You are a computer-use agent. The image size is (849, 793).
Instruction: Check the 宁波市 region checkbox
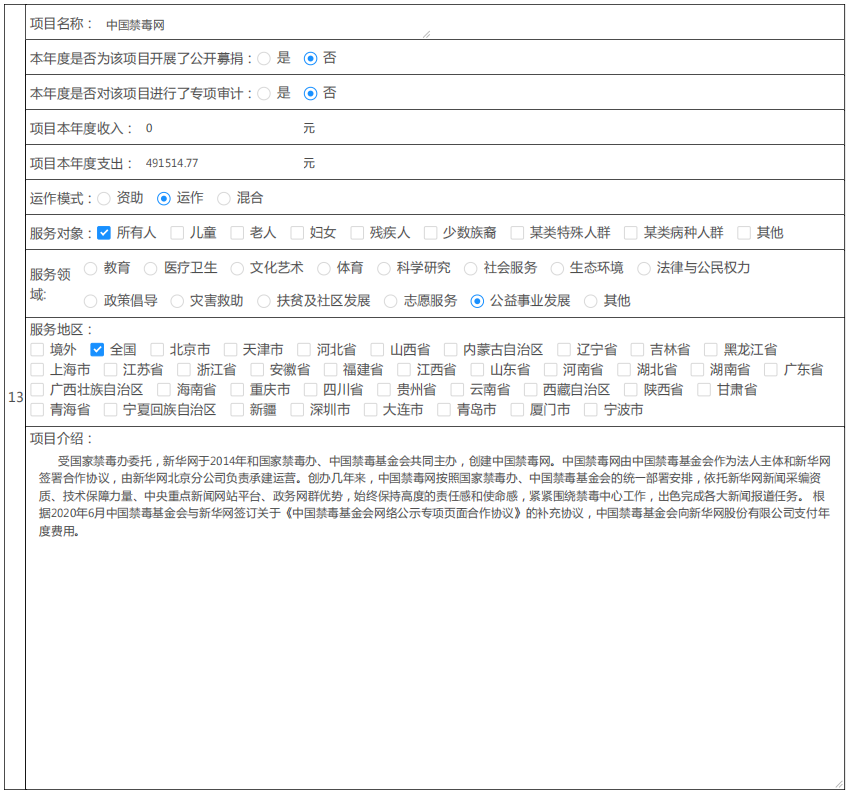[x=591, y=410]
